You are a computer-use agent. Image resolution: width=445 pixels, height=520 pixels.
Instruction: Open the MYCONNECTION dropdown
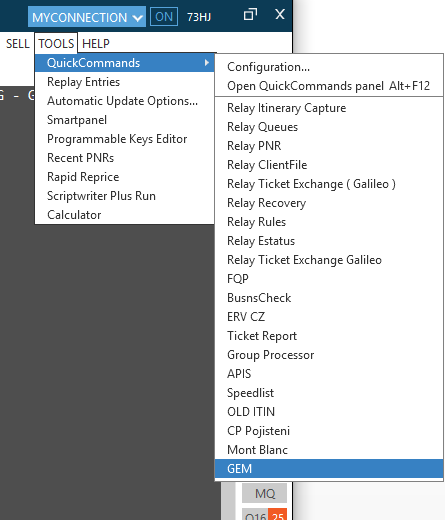87,17
